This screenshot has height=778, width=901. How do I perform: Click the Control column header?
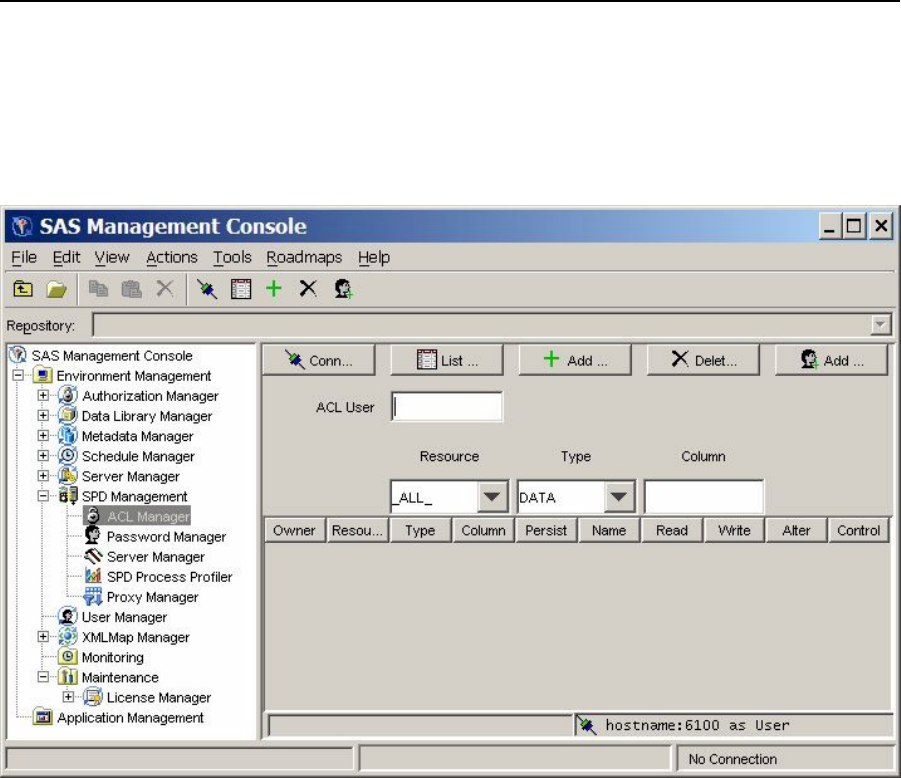[x=858, y=530]
